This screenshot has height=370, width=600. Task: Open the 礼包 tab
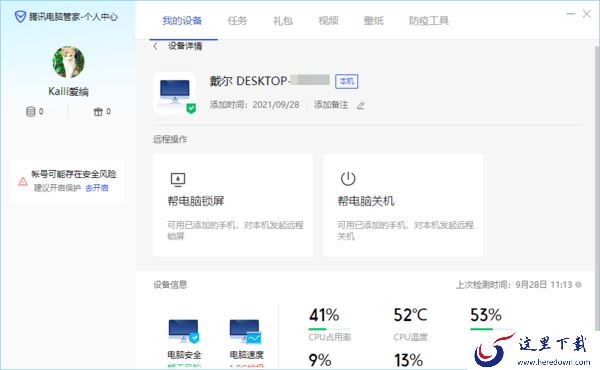(283, 20)
